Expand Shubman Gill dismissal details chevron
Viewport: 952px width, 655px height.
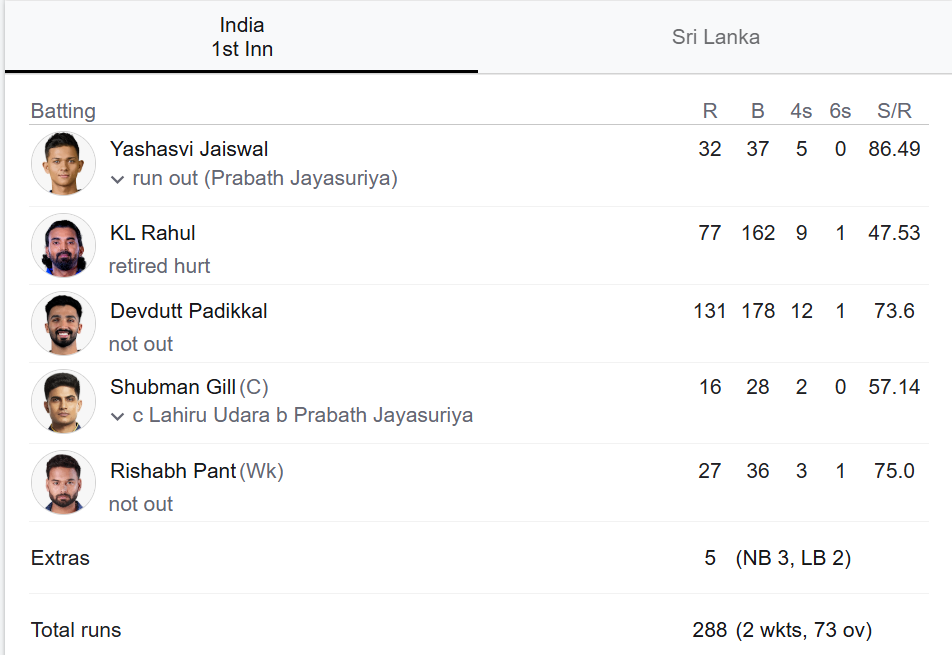[x=118, y=416]
